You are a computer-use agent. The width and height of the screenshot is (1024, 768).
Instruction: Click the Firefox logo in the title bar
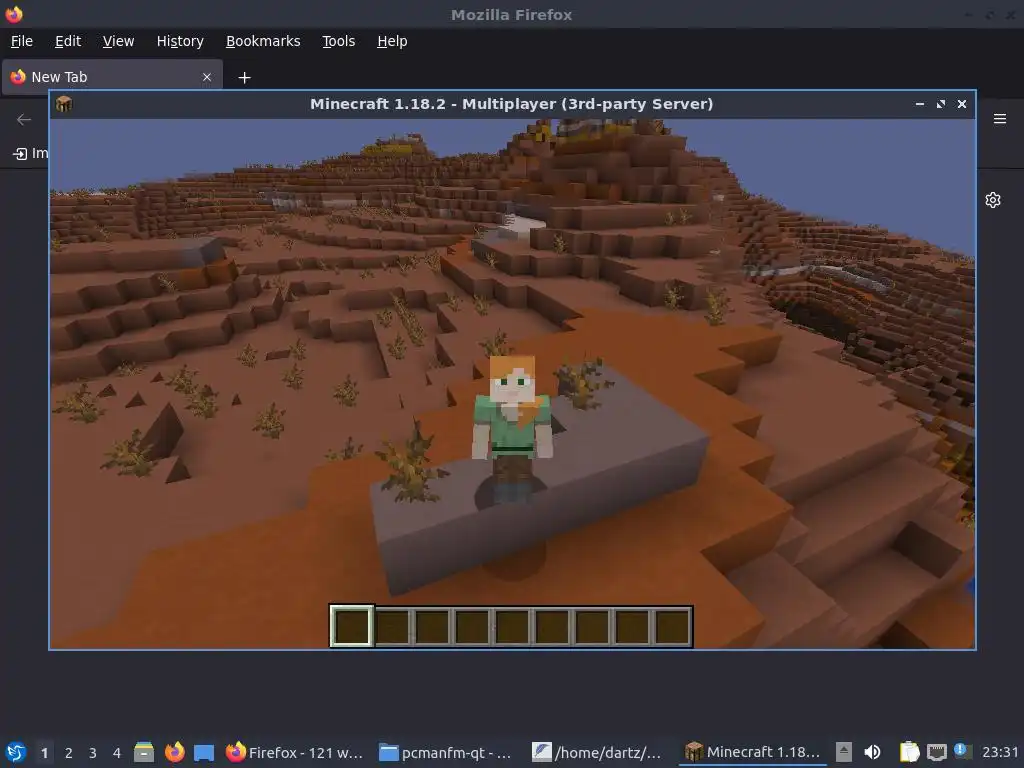coord(14,14)
